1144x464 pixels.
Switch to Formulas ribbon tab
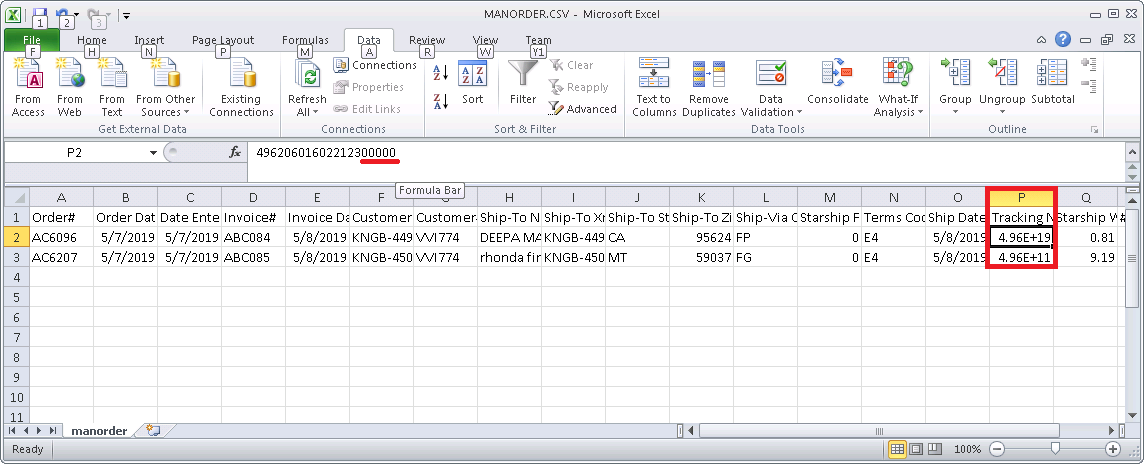(x=305, y=40)
